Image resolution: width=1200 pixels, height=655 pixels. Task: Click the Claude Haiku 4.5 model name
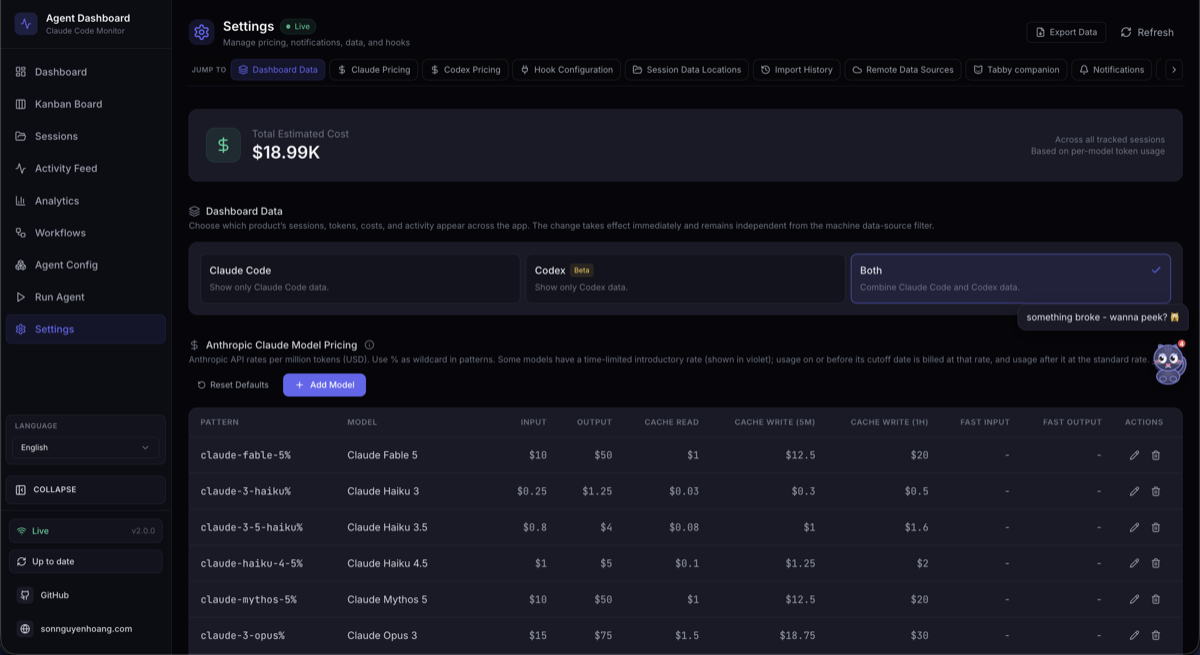tap(387, 563)
